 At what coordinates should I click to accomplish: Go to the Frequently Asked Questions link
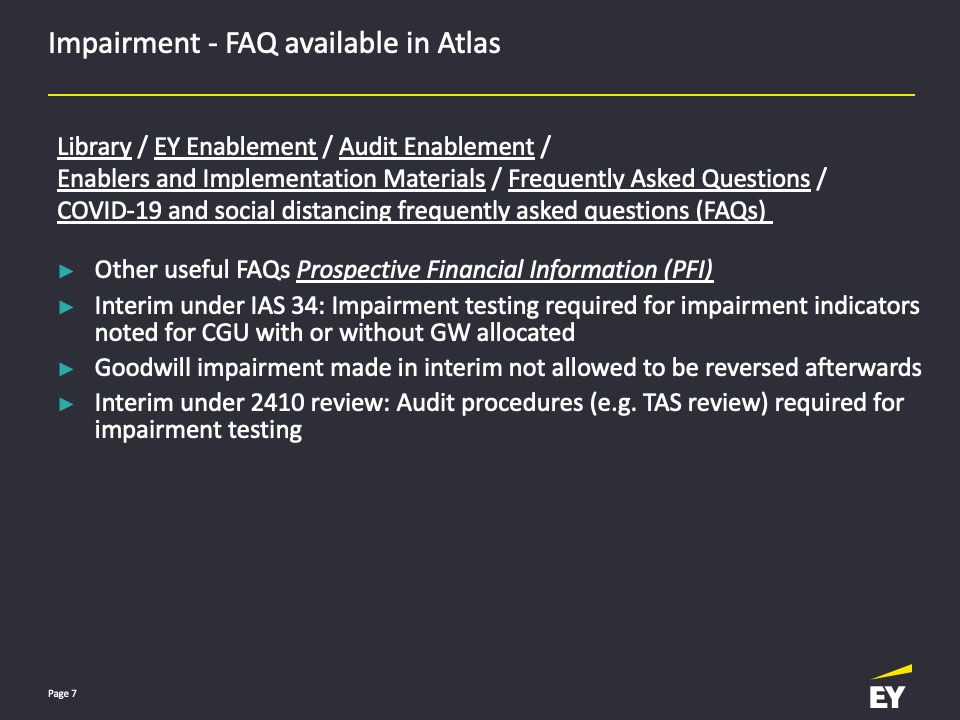coord(659,179)
